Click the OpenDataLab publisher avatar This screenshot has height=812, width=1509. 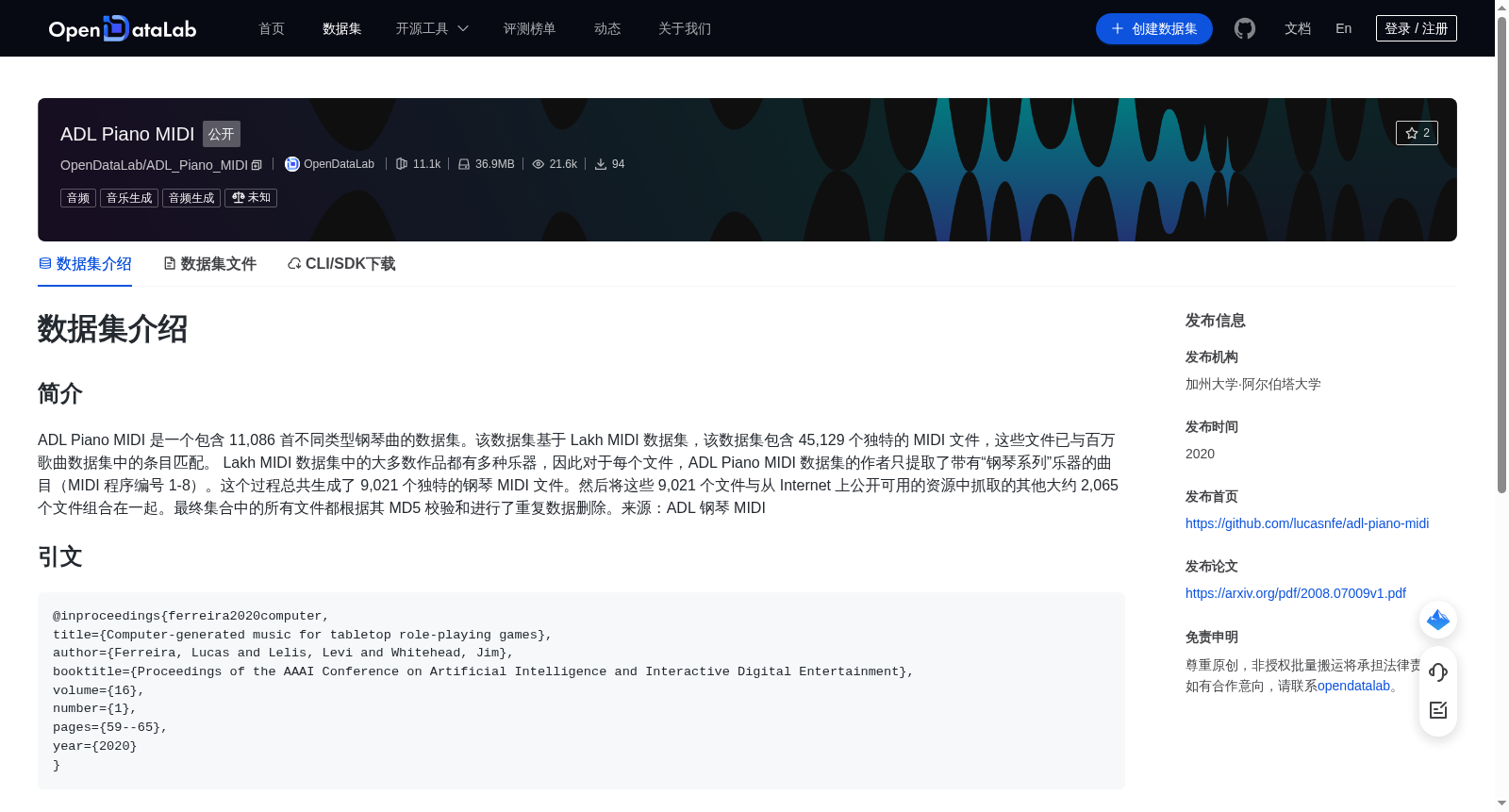pyautogui.click(x=292, y=164)
